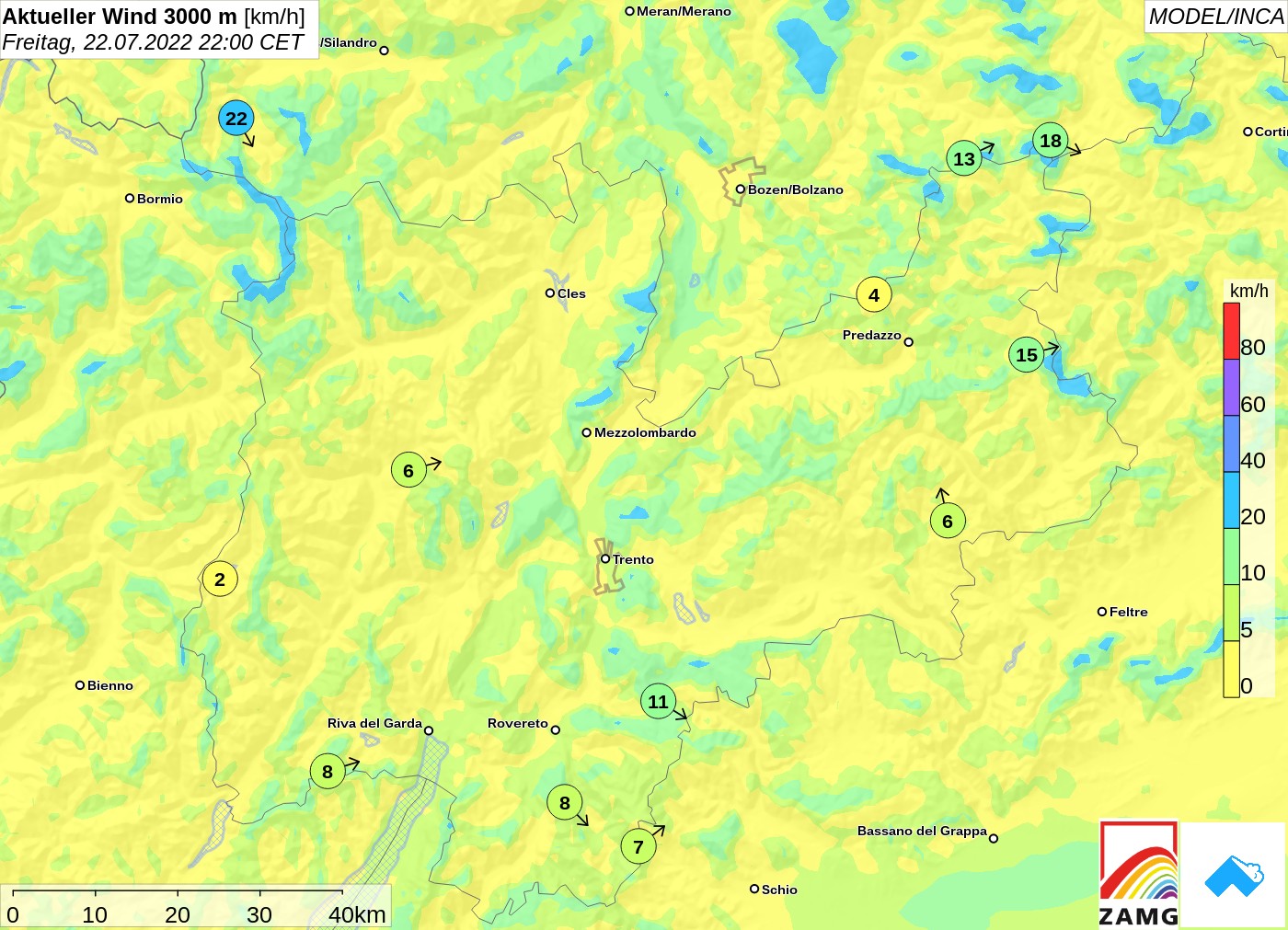This screenshot has width=1288, height=930.
Task: Click the date text 'Freitag, 22.07.2022 22:00 CET'
Action: pos(153,42)
